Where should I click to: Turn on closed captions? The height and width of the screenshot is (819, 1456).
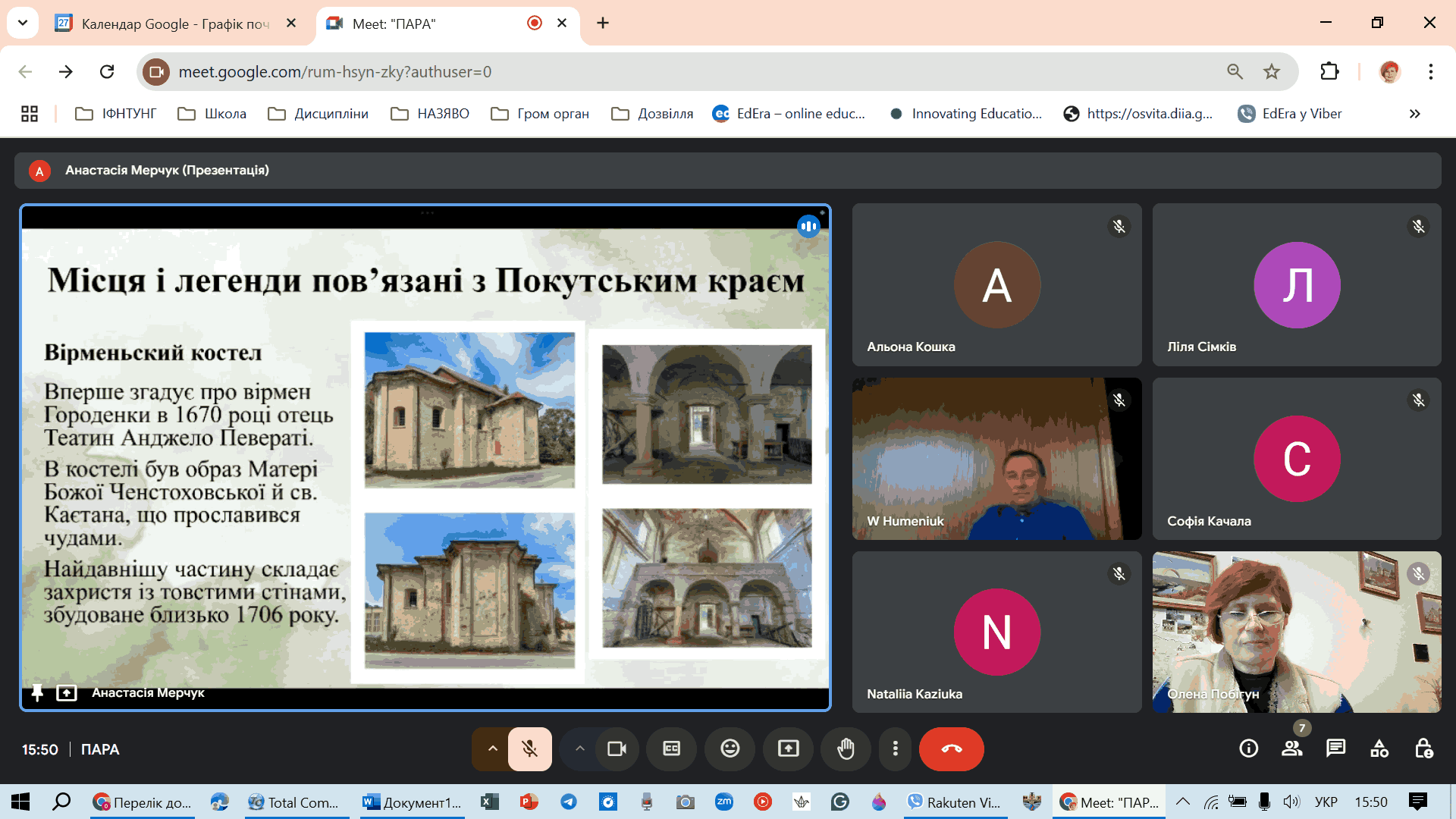(672, 749)
